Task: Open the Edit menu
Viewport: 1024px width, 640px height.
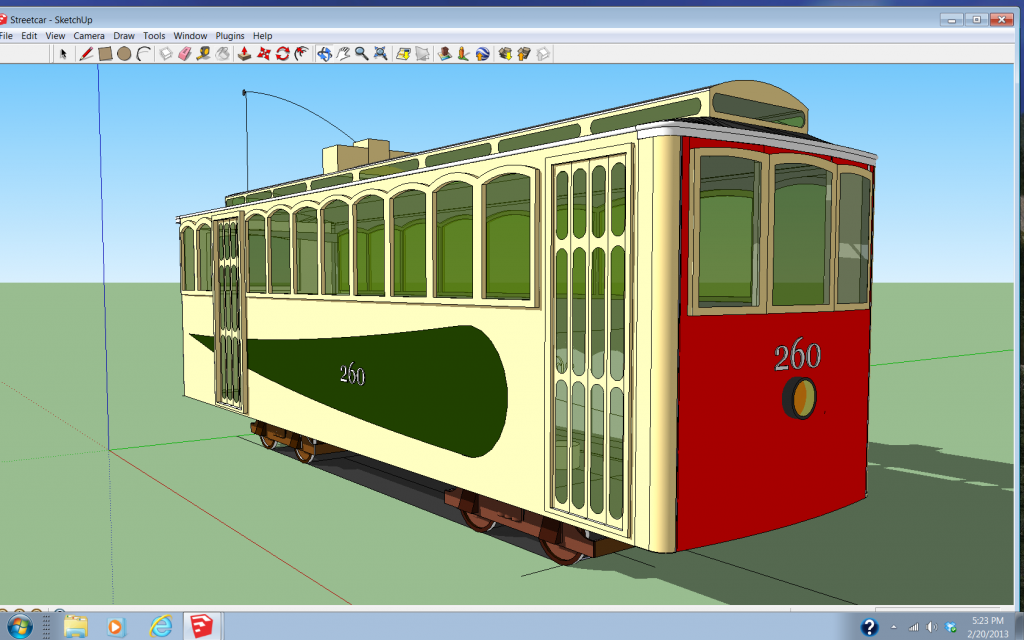Action: click(x=29, y=36)
